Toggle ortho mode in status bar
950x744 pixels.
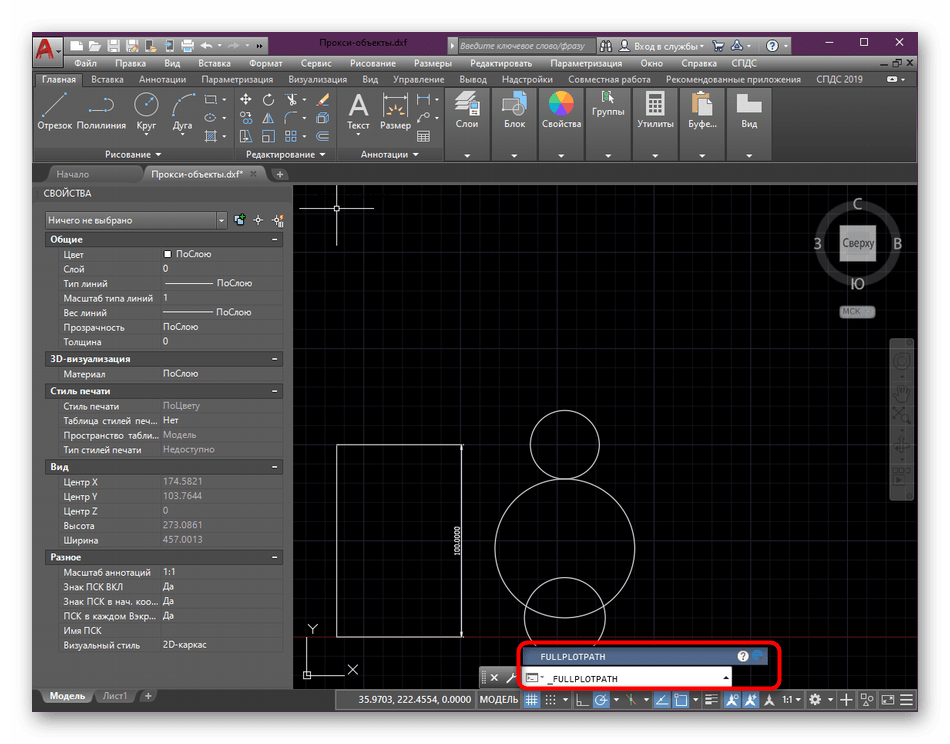click(x=581, y=700)
